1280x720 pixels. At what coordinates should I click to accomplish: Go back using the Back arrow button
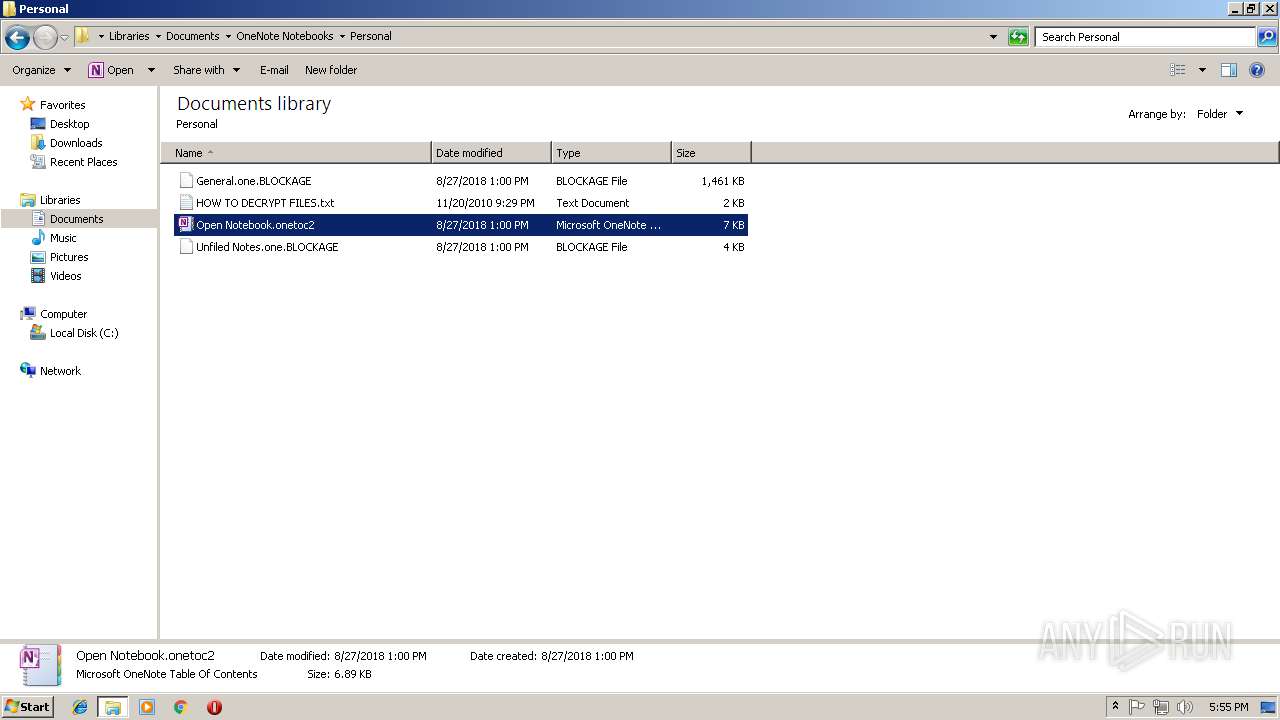click(17, 37)
